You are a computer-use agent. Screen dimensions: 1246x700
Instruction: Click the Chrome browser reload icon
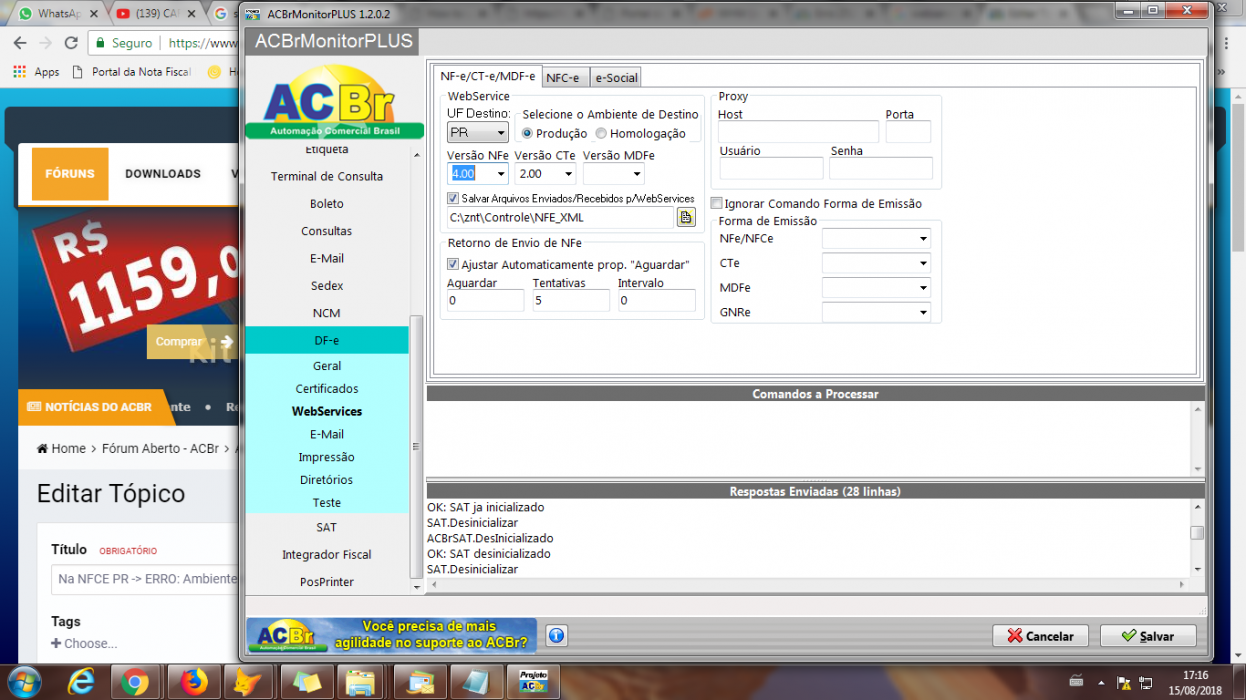point(71,43)
